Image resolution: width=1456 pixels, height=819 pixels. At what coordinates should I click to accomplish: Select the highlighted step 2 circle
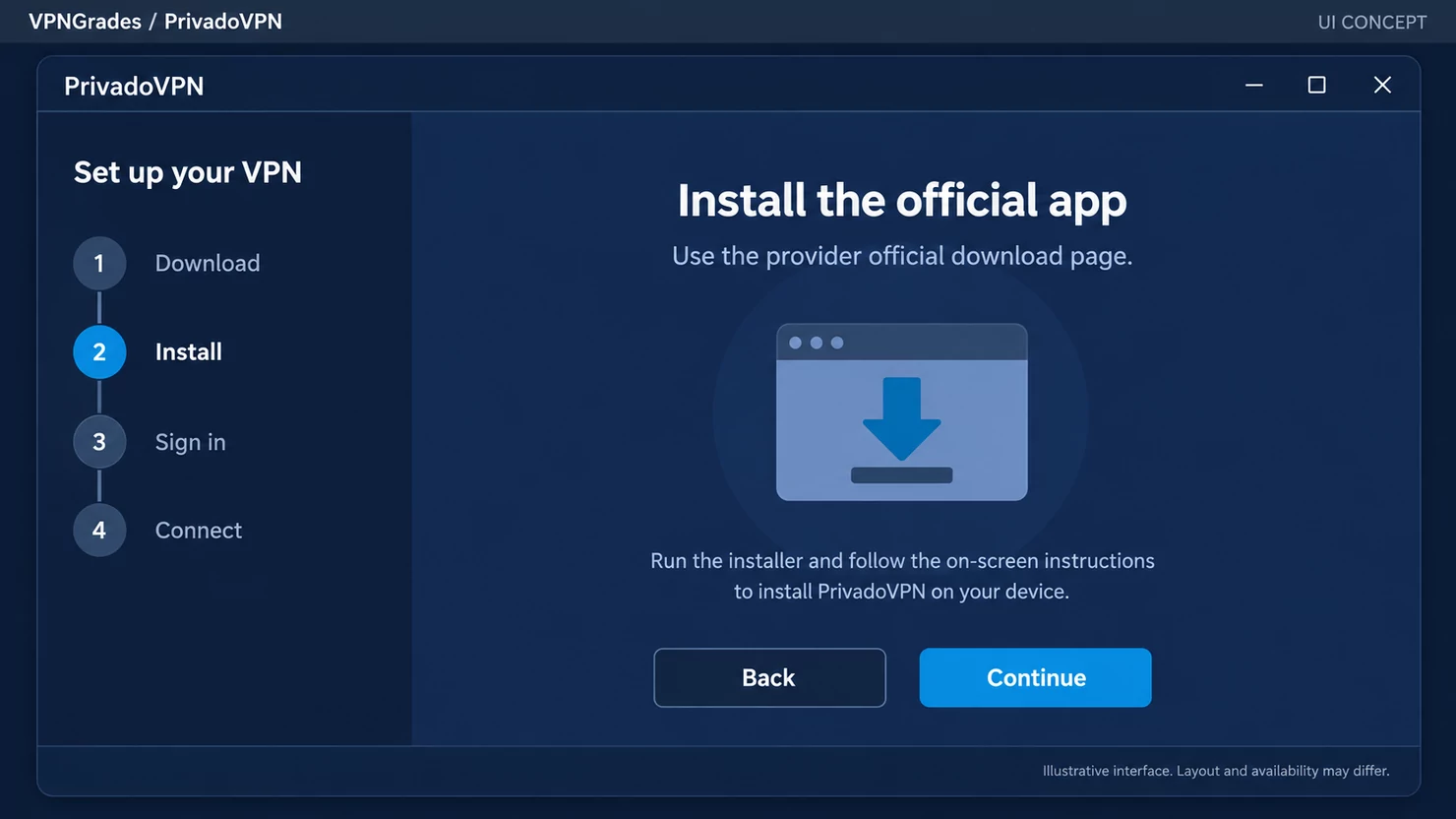tap(99, 351)
